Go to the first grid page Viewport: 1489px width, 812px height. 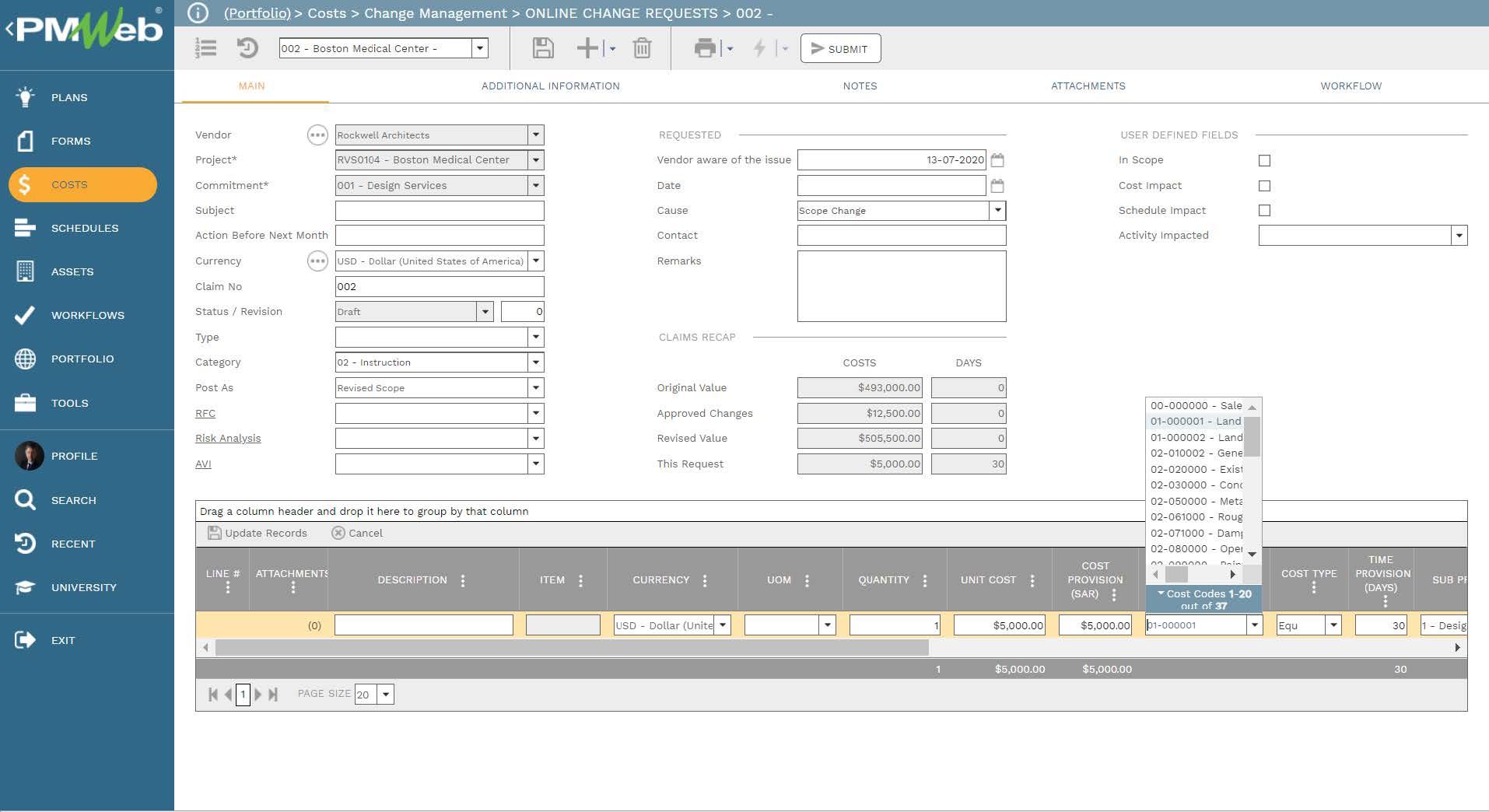pos(212,694)
